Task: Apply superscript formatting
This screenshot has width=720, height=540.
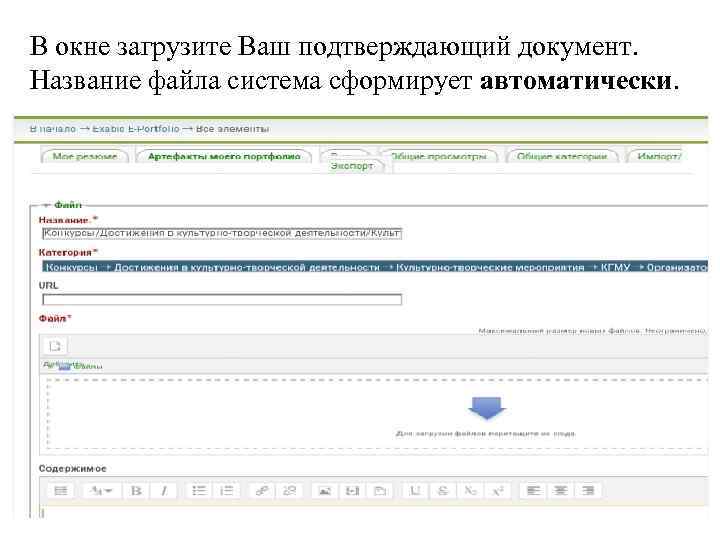Action: 498,490
